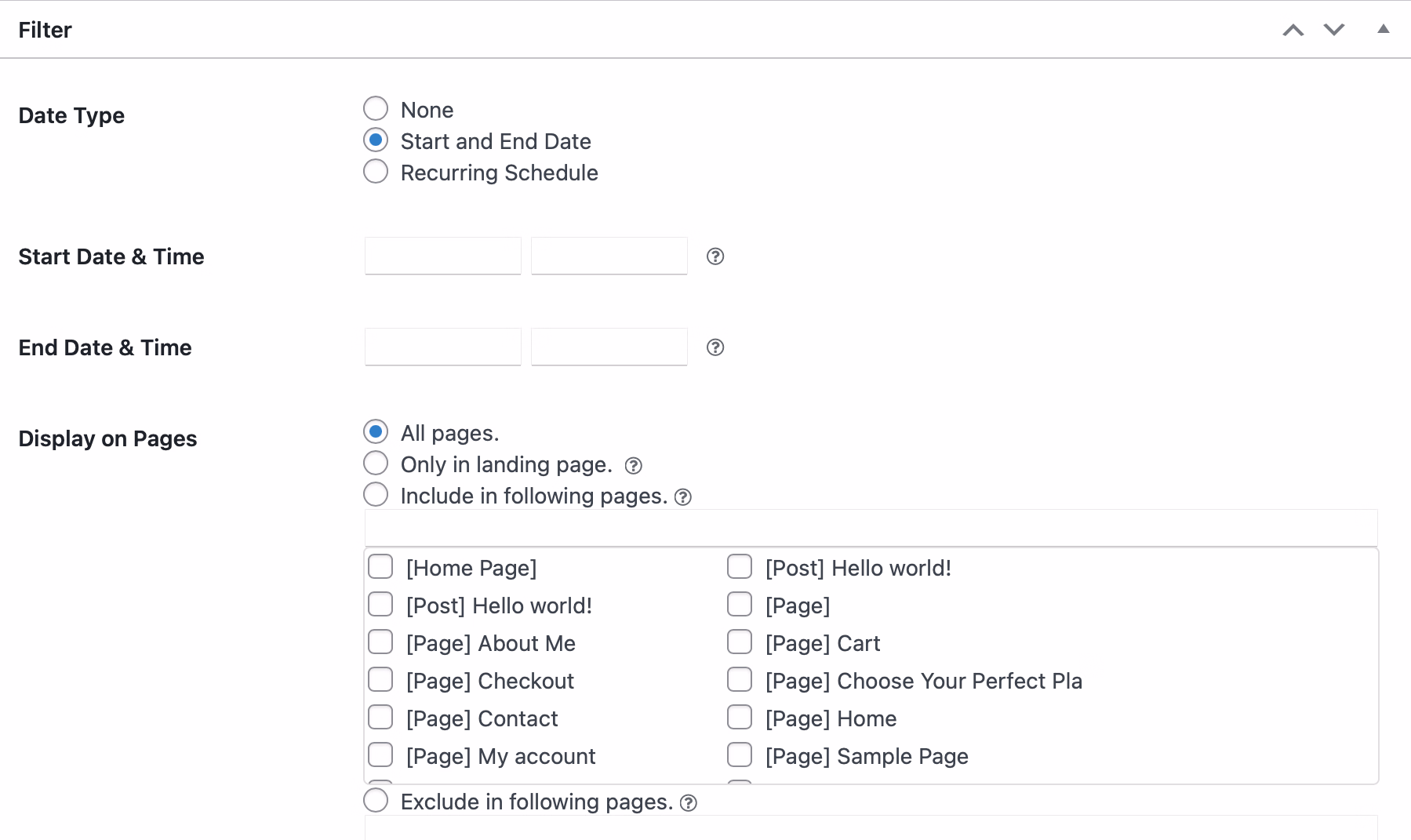1411x840 pixels.
Task: Check the [Page] Cart checkbox
Action: (x=740, y=642)
